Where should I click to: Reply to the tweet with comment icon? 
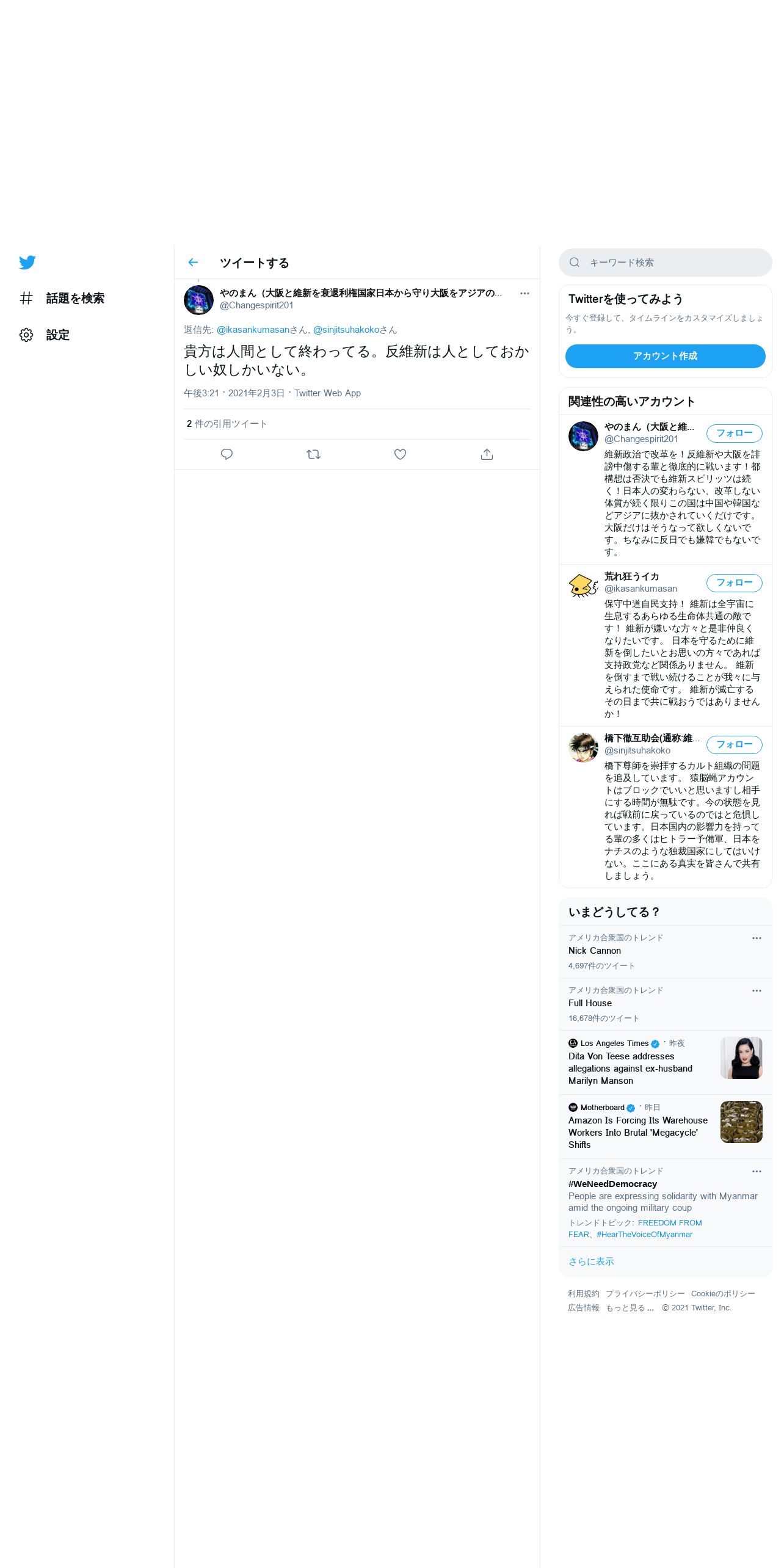tap(227, 454)
